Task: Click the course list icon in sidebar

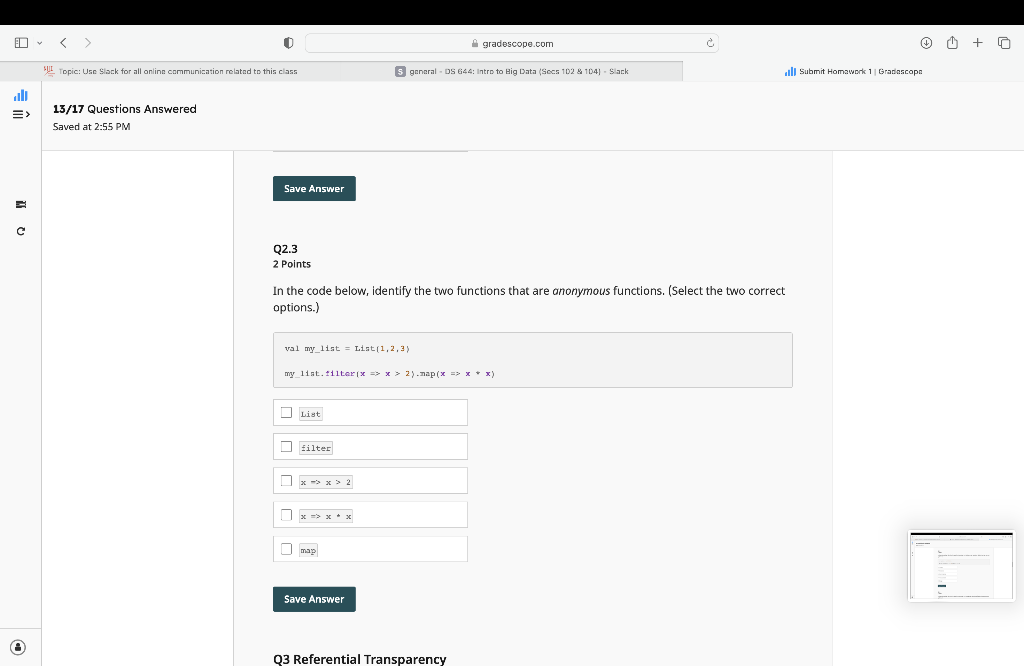Action: (x=21, y=204)
